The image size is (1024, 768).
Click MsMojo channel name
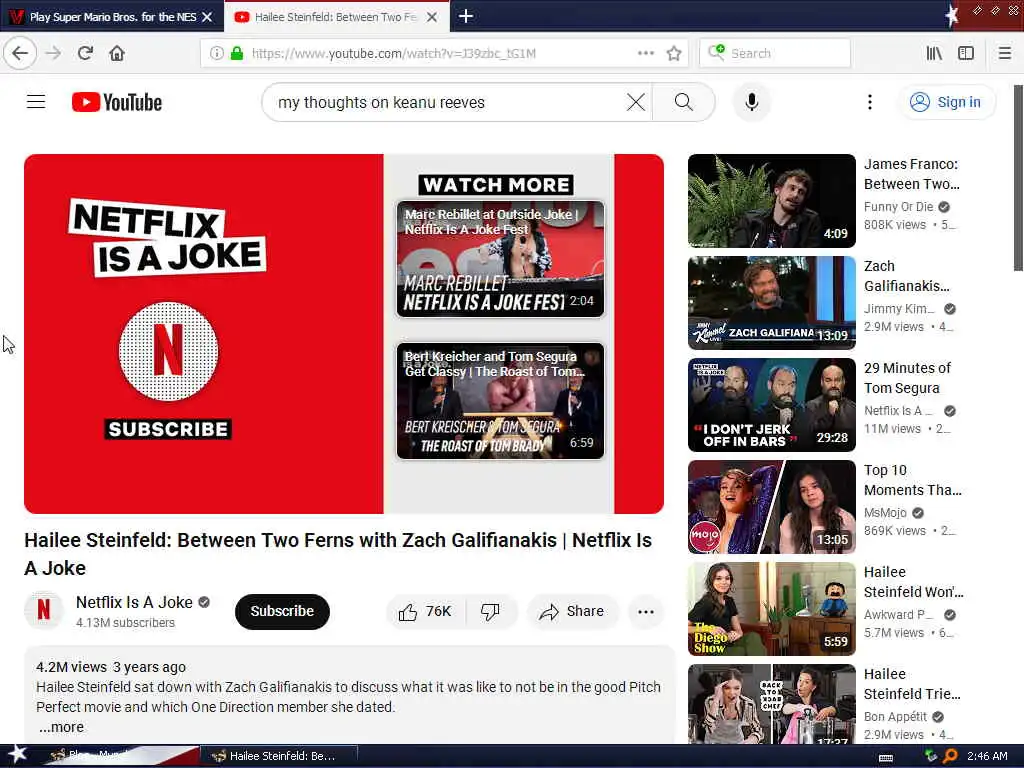tap(885, 513)
